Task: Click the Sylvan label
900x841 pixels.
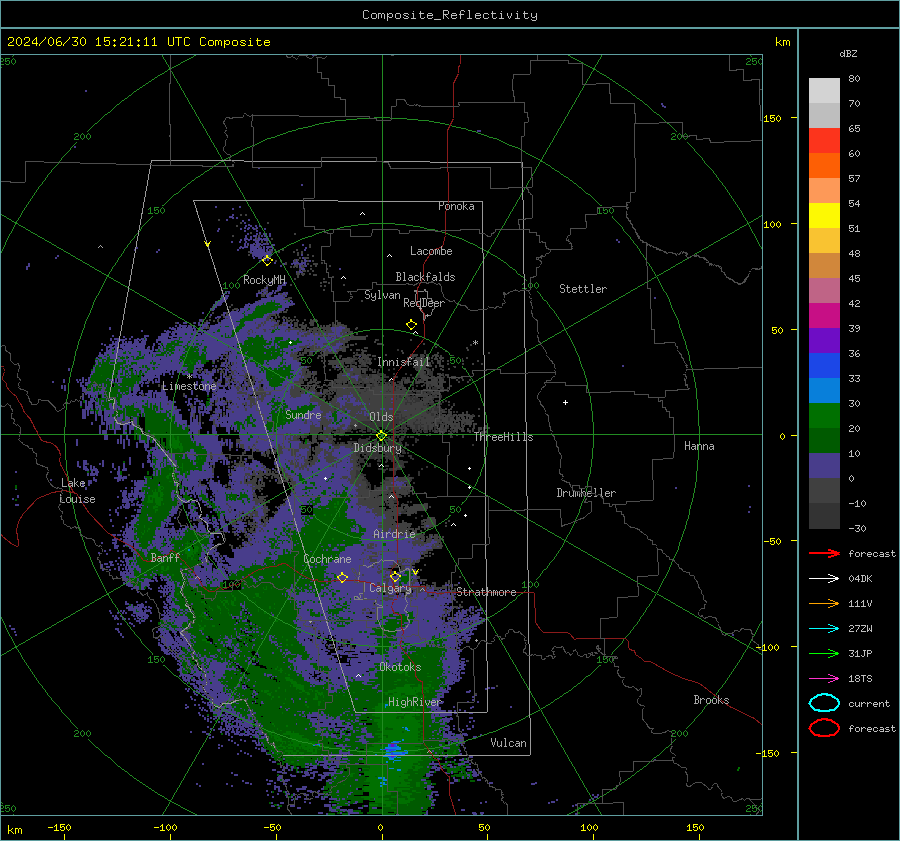Action: (x=382, y=295)
